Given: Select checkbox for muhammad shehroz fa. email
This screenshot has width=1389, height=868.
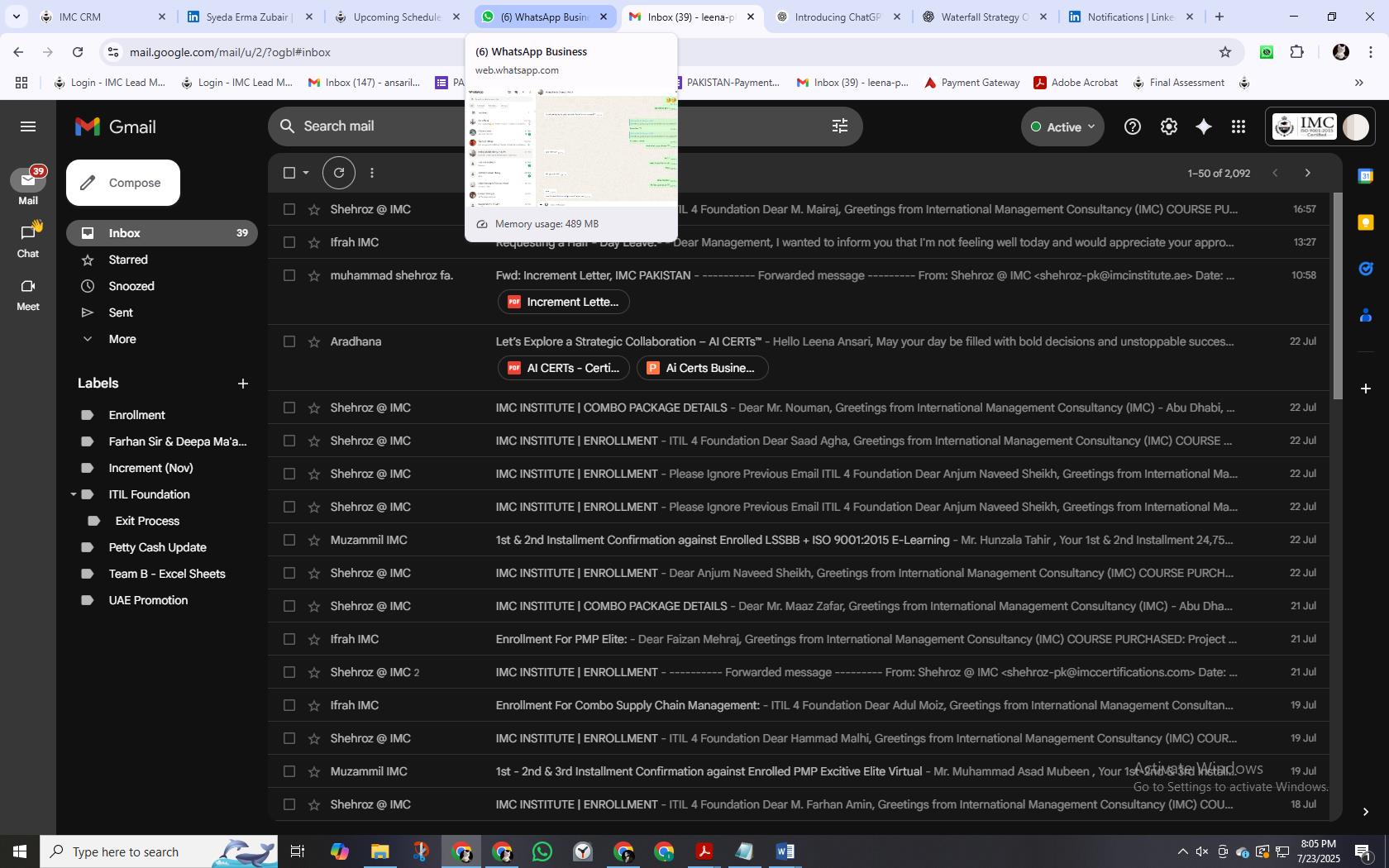Looking at the screenshot, I should (289, 275).
